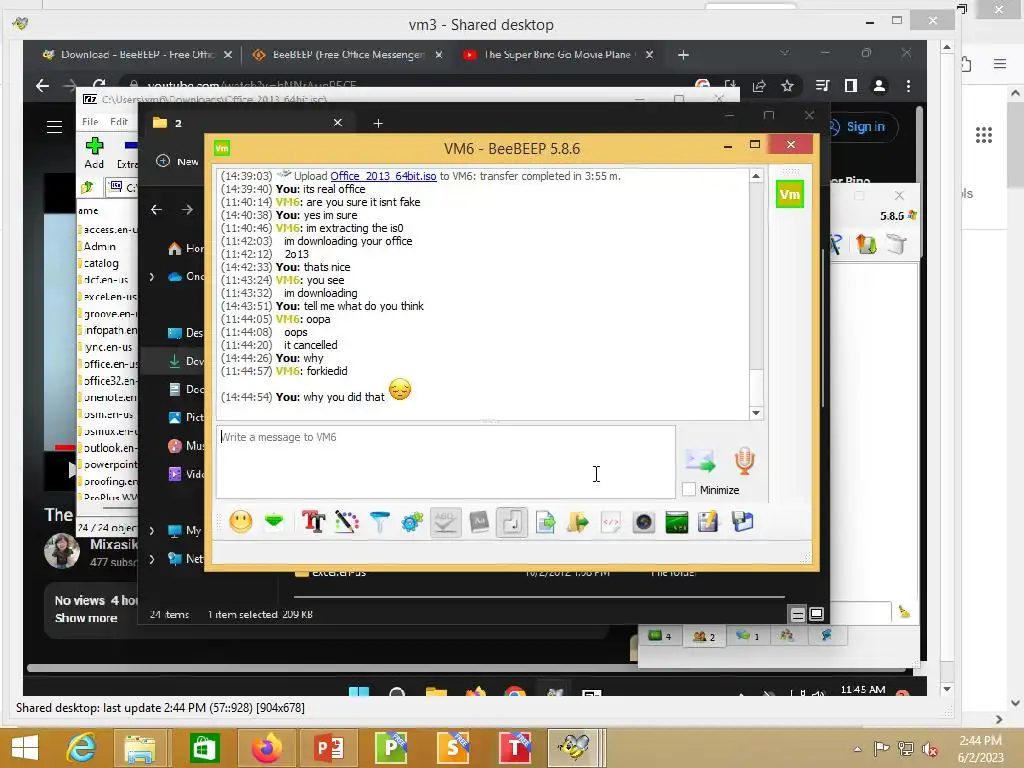Click chat history scrollbar up arrow
This screenshot has width=1024, height=768.
coord(756,176)
